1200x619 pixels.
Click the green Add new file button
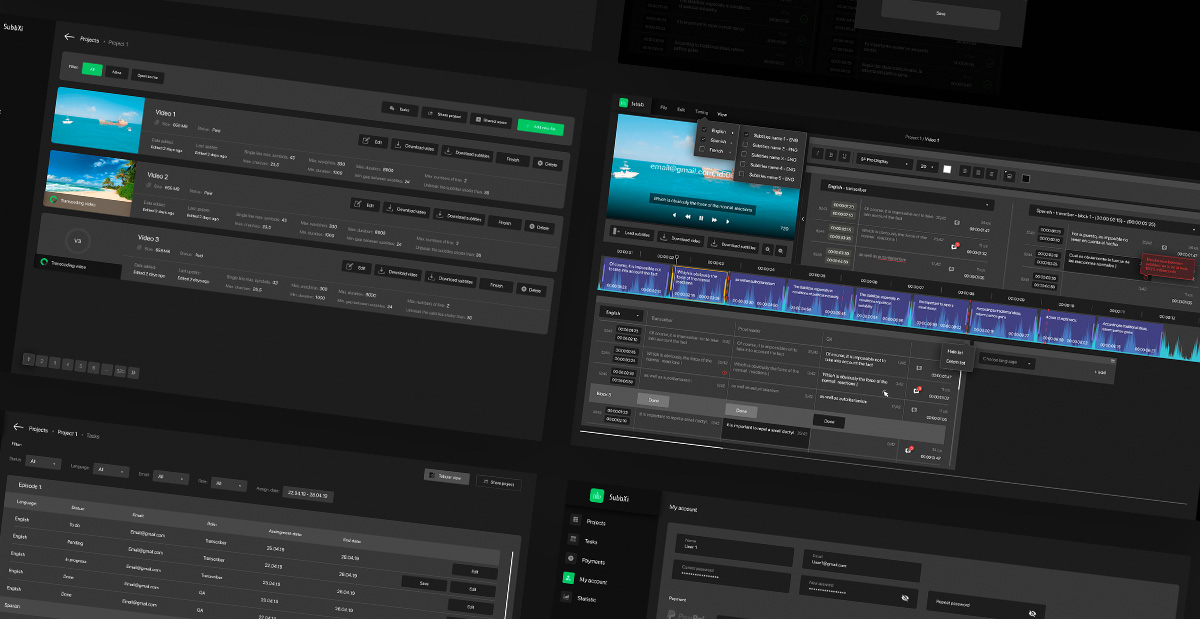[541, 127]
